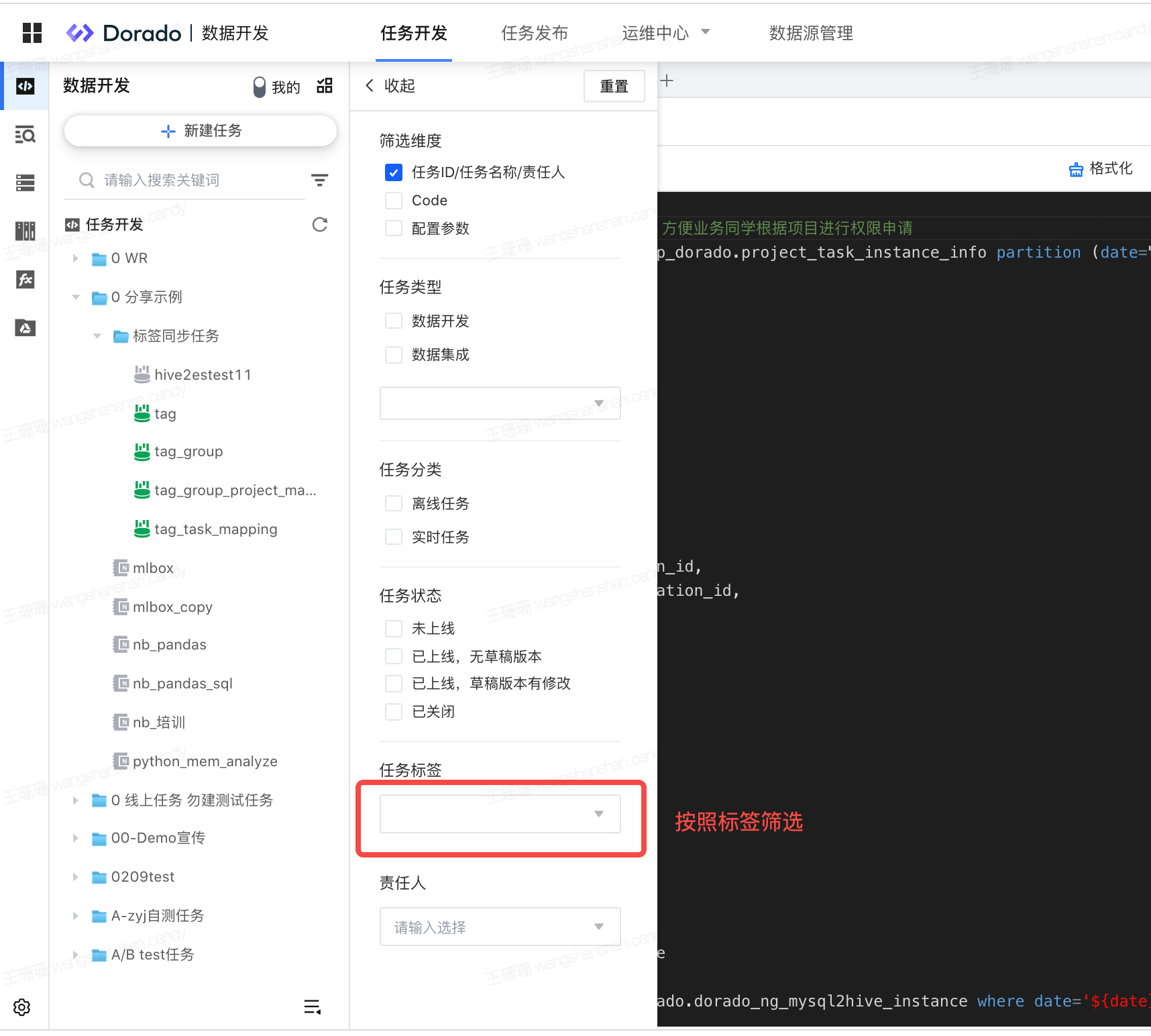Add a new editor tab with plus icon
Image resolution: width=1151 pixels, height=1036 pixels.
667,81
